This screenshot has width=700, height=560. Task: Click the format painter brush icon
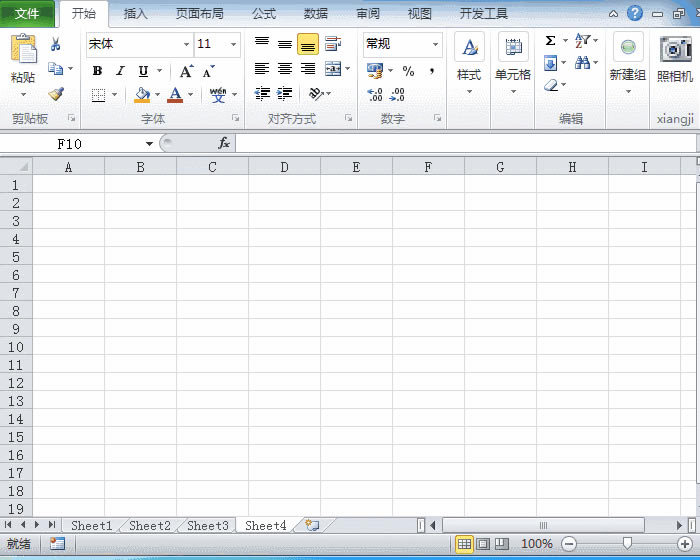[x=56, y=94]
